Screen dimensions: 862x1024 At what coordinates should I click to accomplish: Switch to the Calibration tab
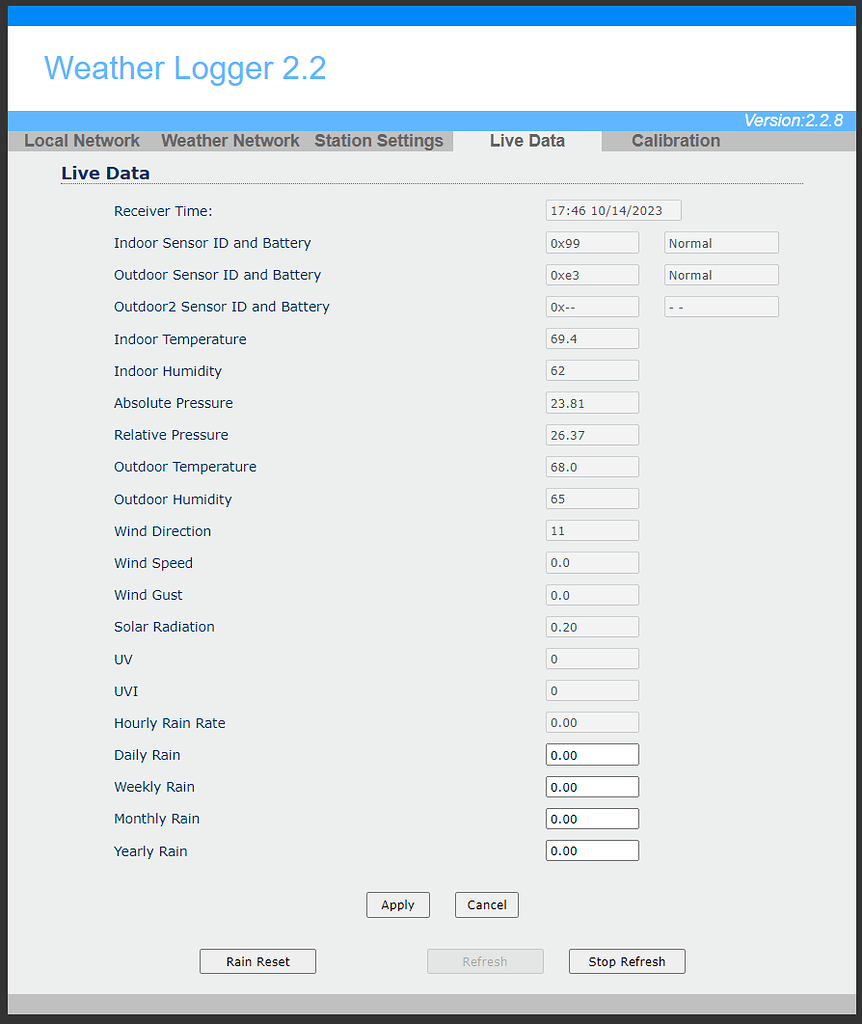pyautogui.click(x=675, y=140)
